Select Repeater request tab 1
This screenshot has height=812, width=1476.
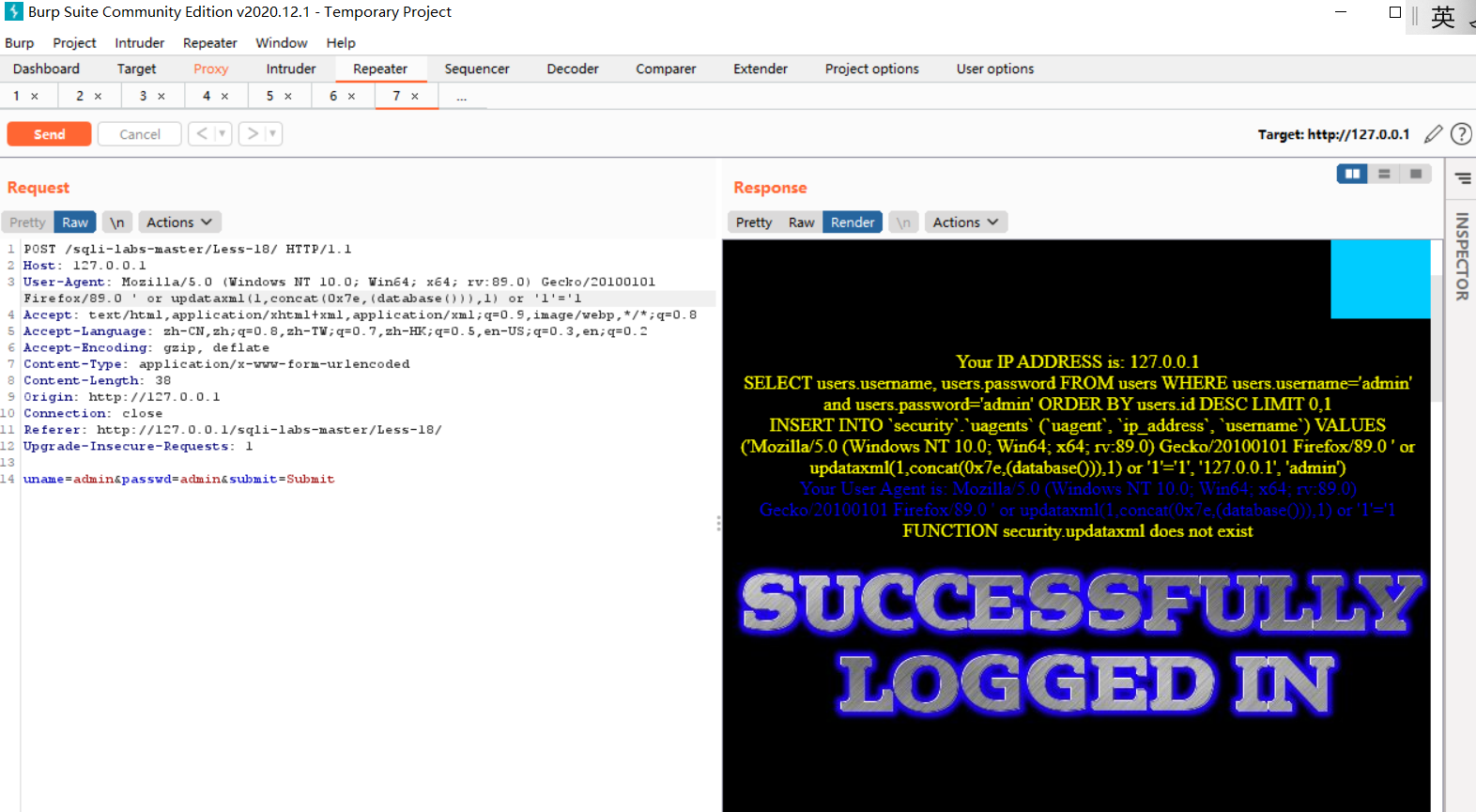click(16, 96)
